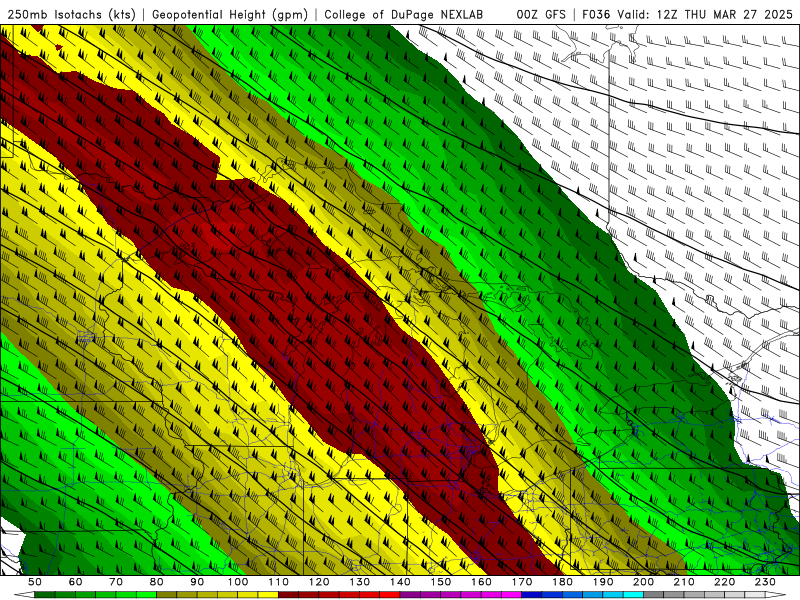
Task: Pick the brightest yellow swatch in the color bar
Action: click(268, 594)
